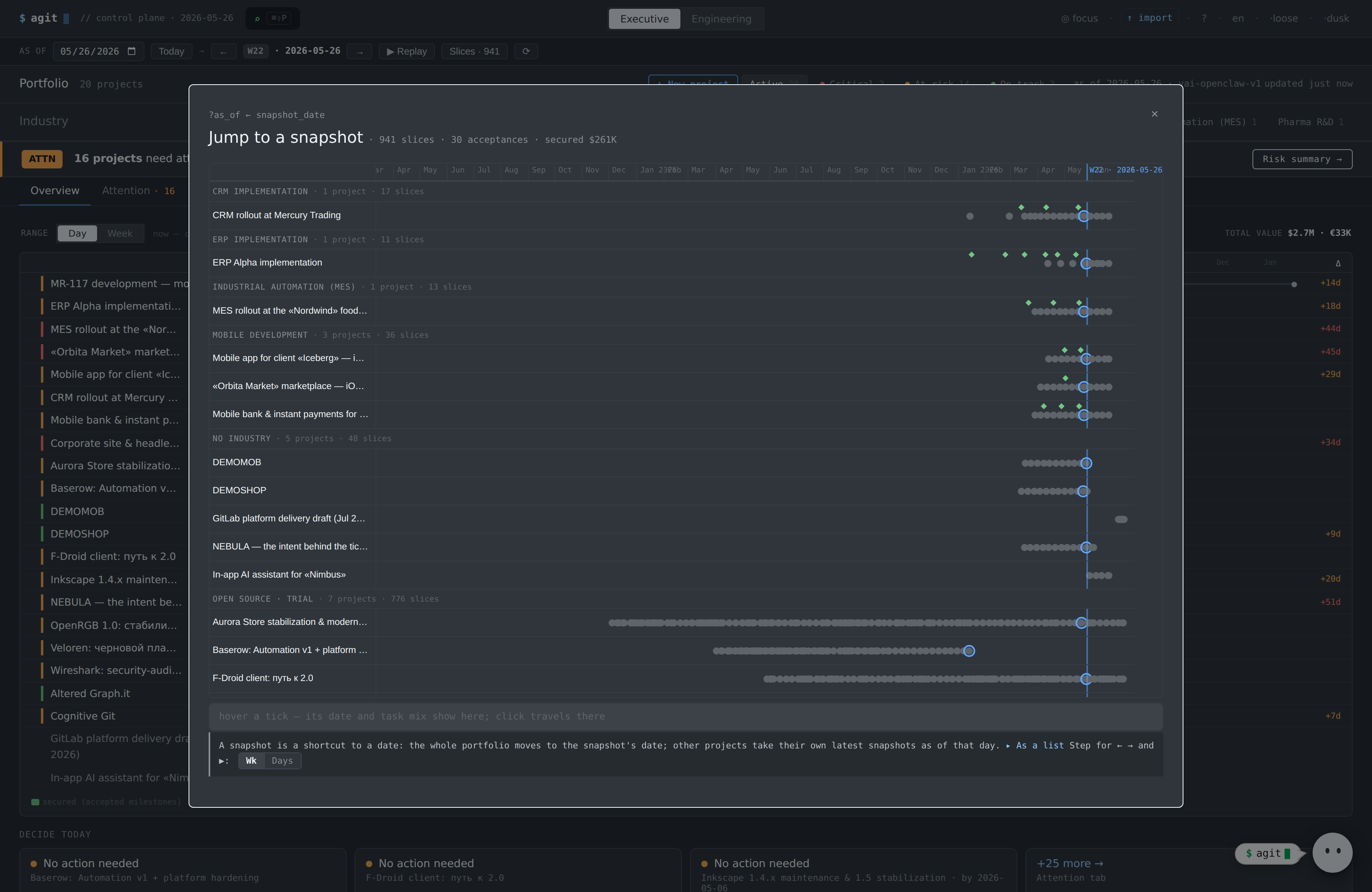Image resolution: width=1372 pixels, height=892 pixels.
Task: Click the delta sort icon in the portfolio table
Action: pos(1338,264)
